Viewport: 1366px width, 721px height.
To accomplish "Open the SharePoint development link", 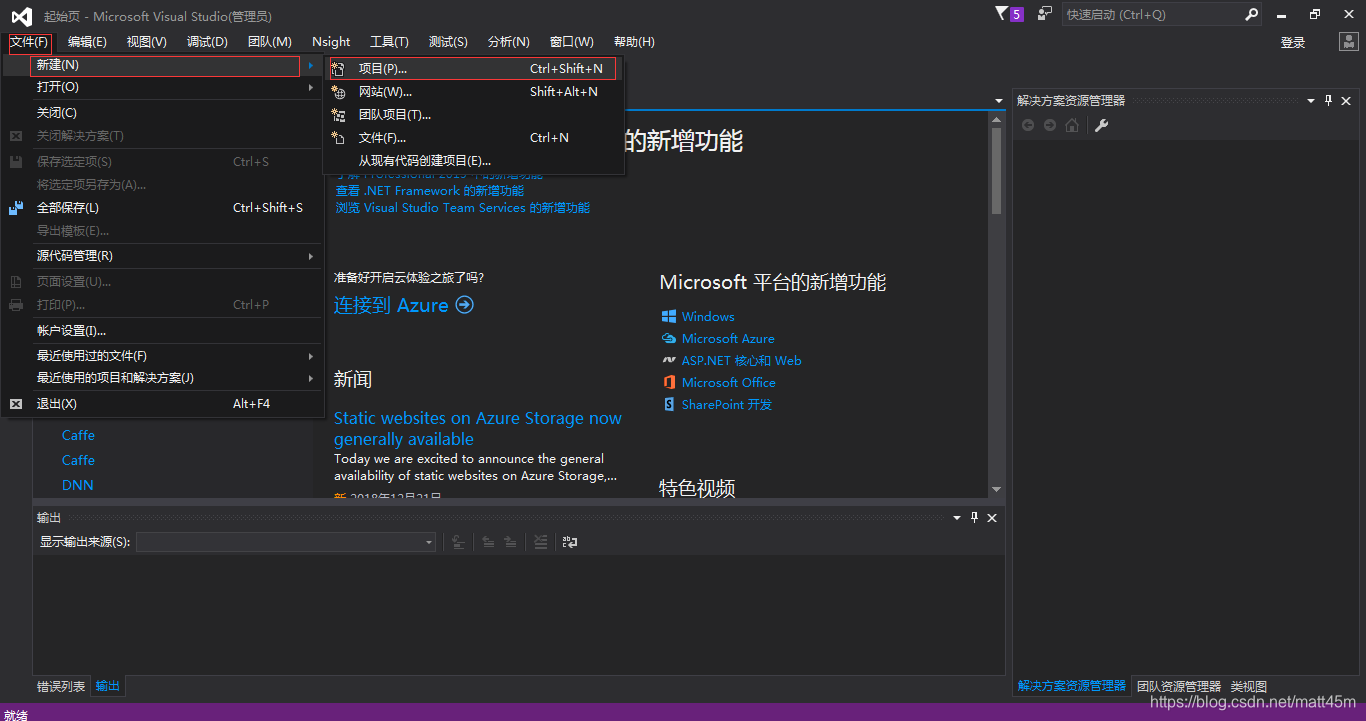I will pos(727,404).
